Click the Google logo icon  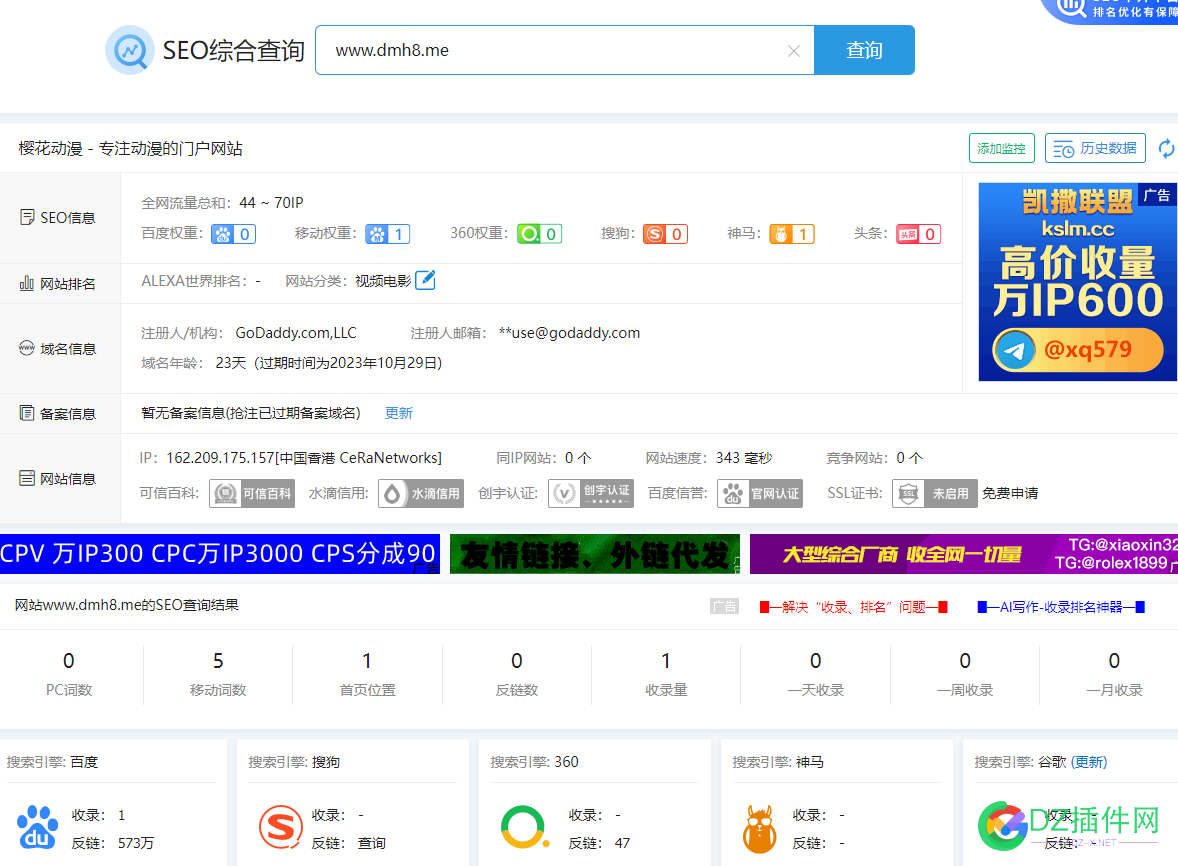point(1002,826)
